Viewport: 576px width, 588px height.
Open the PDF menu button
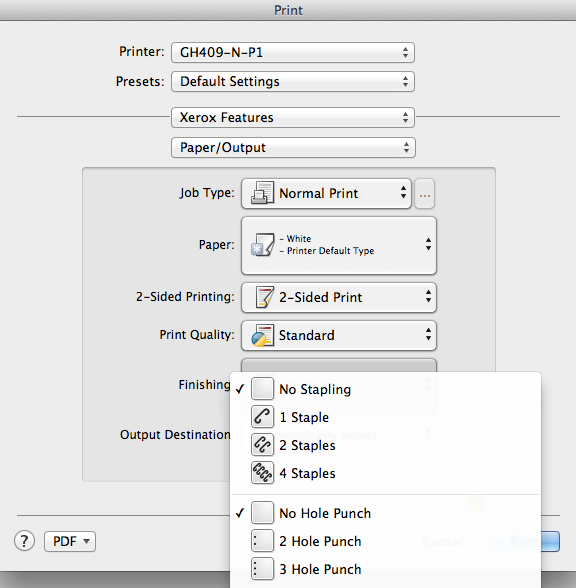point(70,541)
